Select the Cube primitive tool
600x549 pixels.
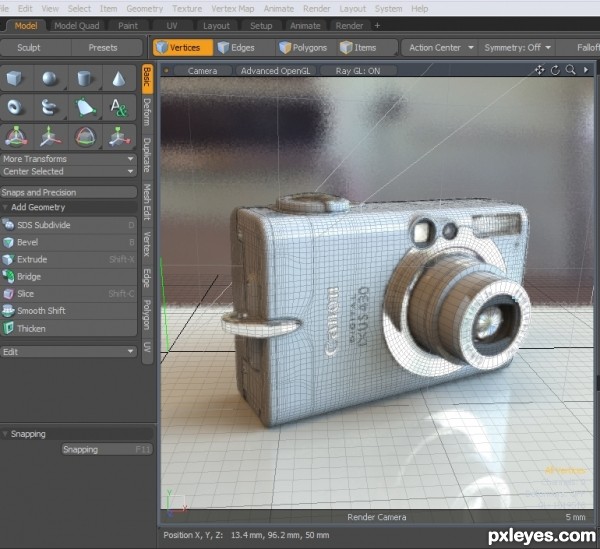(x=15, y=78)
